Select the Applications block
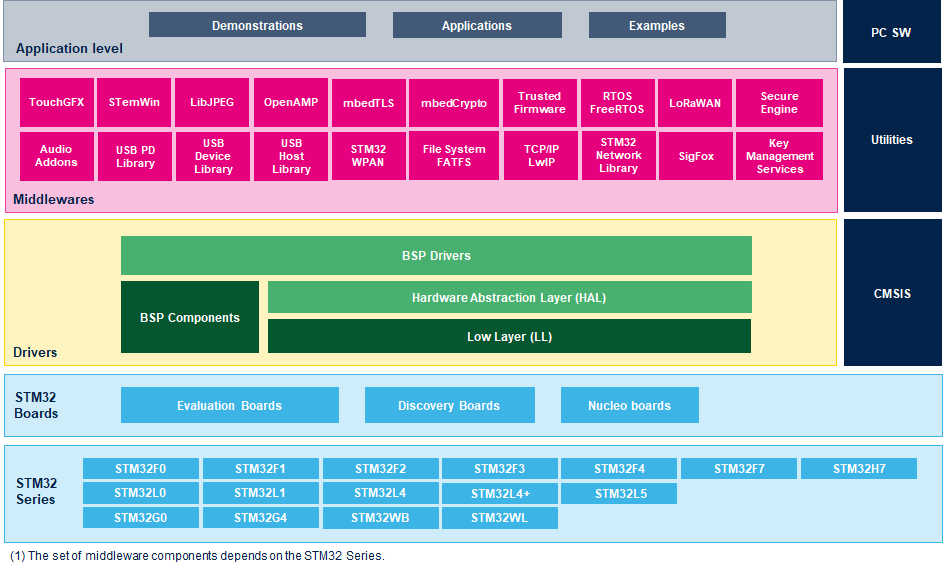Image resolution: width=943 pixels, height=570 pixels. [x=477, y=25]
